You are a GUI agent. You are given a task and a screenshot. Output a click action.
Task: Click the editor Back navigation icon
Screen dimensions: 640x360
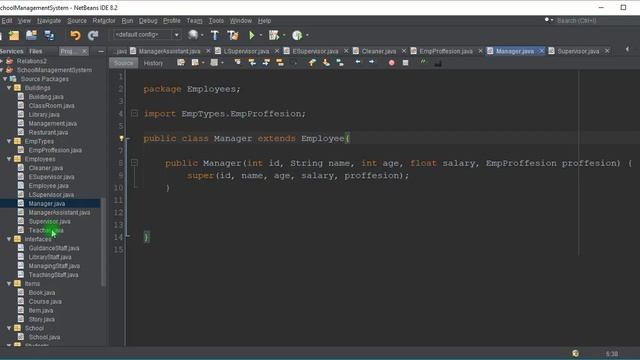click(195, 62)
